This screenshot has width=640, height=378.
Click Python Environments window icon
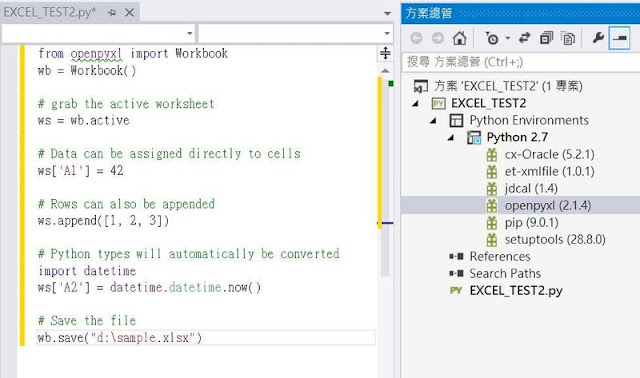(456, 120)
